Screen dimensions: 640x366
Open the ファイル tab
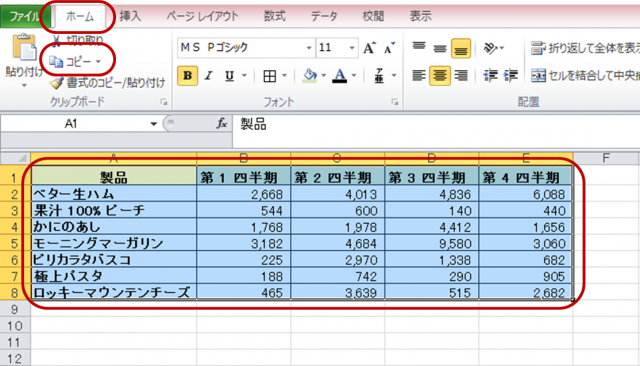click(x=24, y=16)
